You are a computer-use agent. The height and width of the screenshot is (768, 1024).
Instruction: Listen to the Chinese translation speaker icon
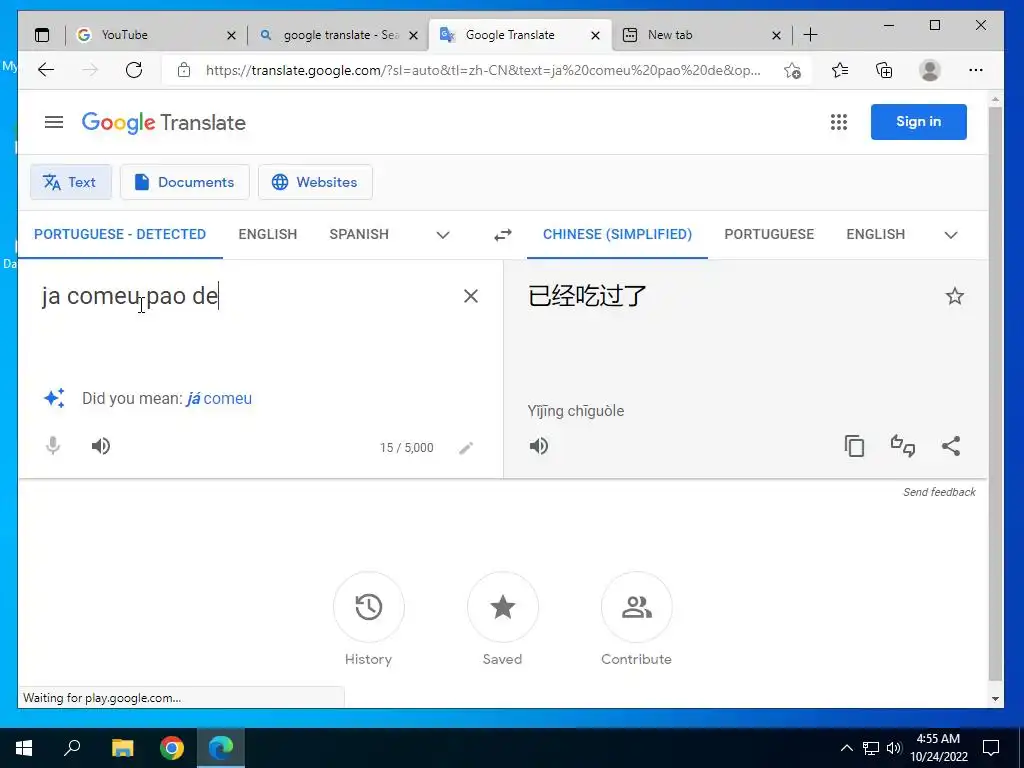pos(539,446)
